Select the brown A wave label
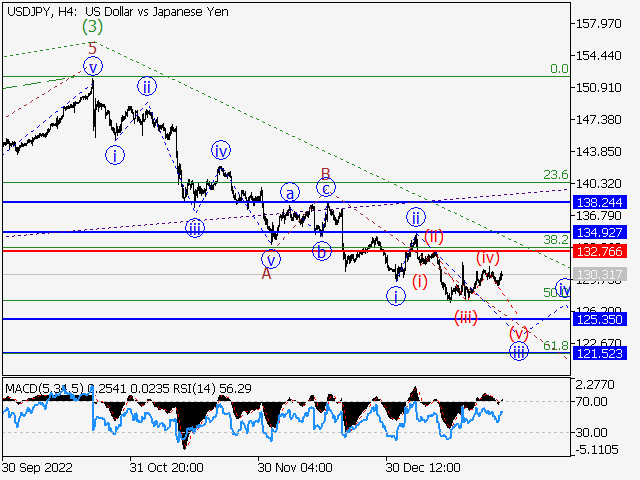The width and height of the screenshot is (640, 480). (266, 273)
